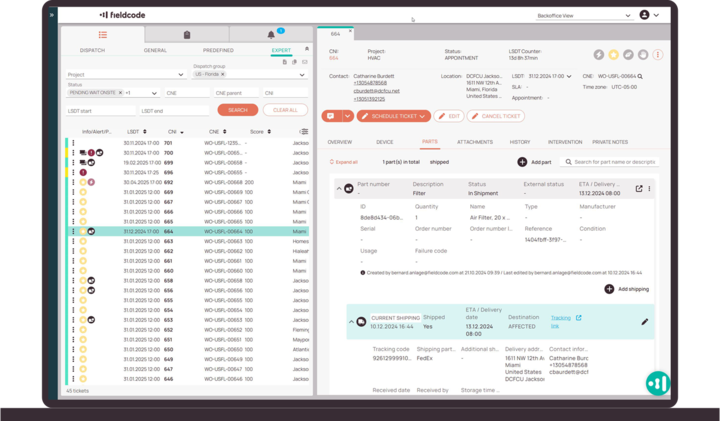This screenshot has width=720, height=421.
Task: Open the Project dropdown filter
Action: click(125, 74)
